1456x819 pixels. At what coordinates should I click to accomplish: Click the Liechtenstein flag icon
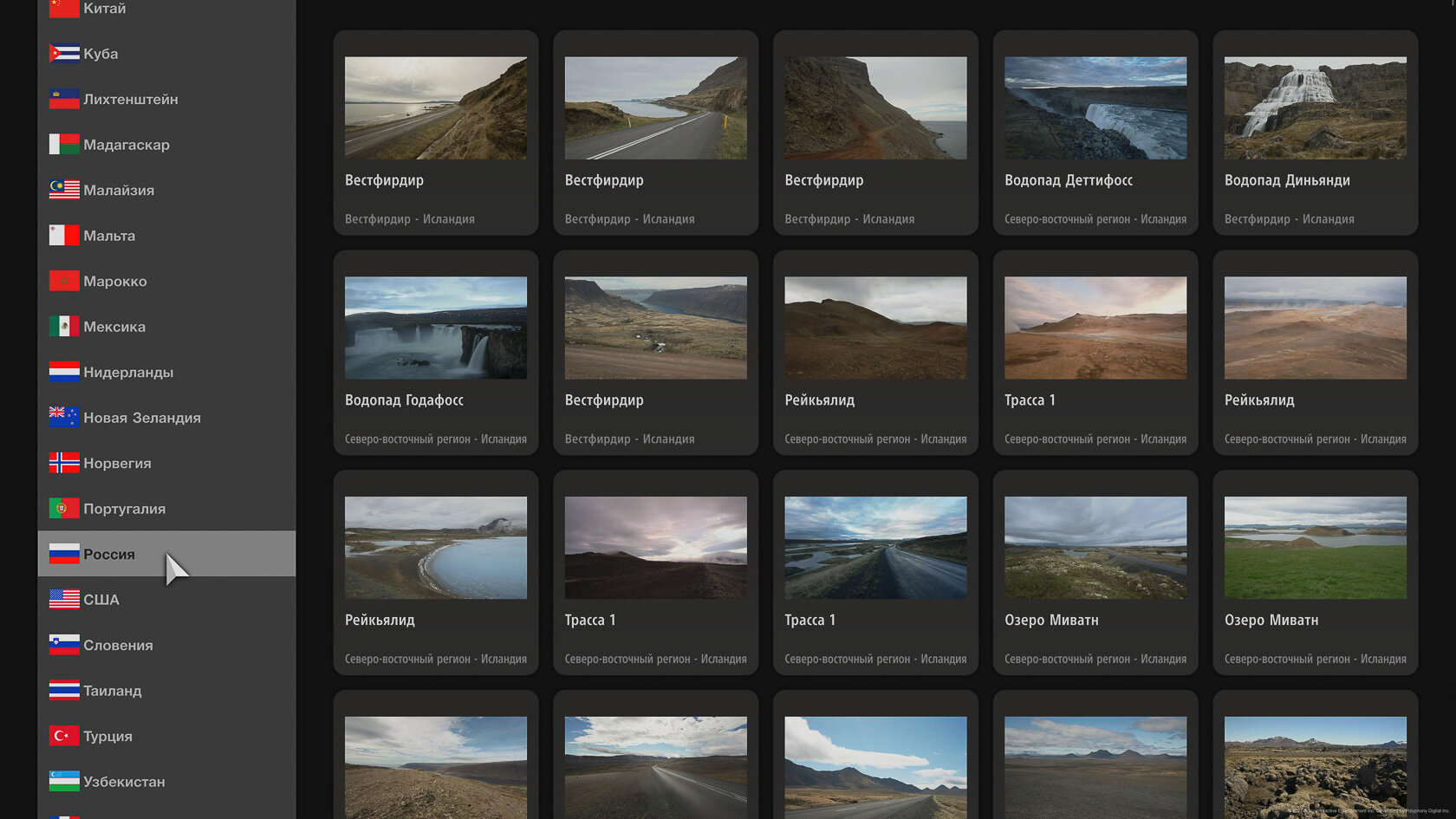tap(64, 99)
